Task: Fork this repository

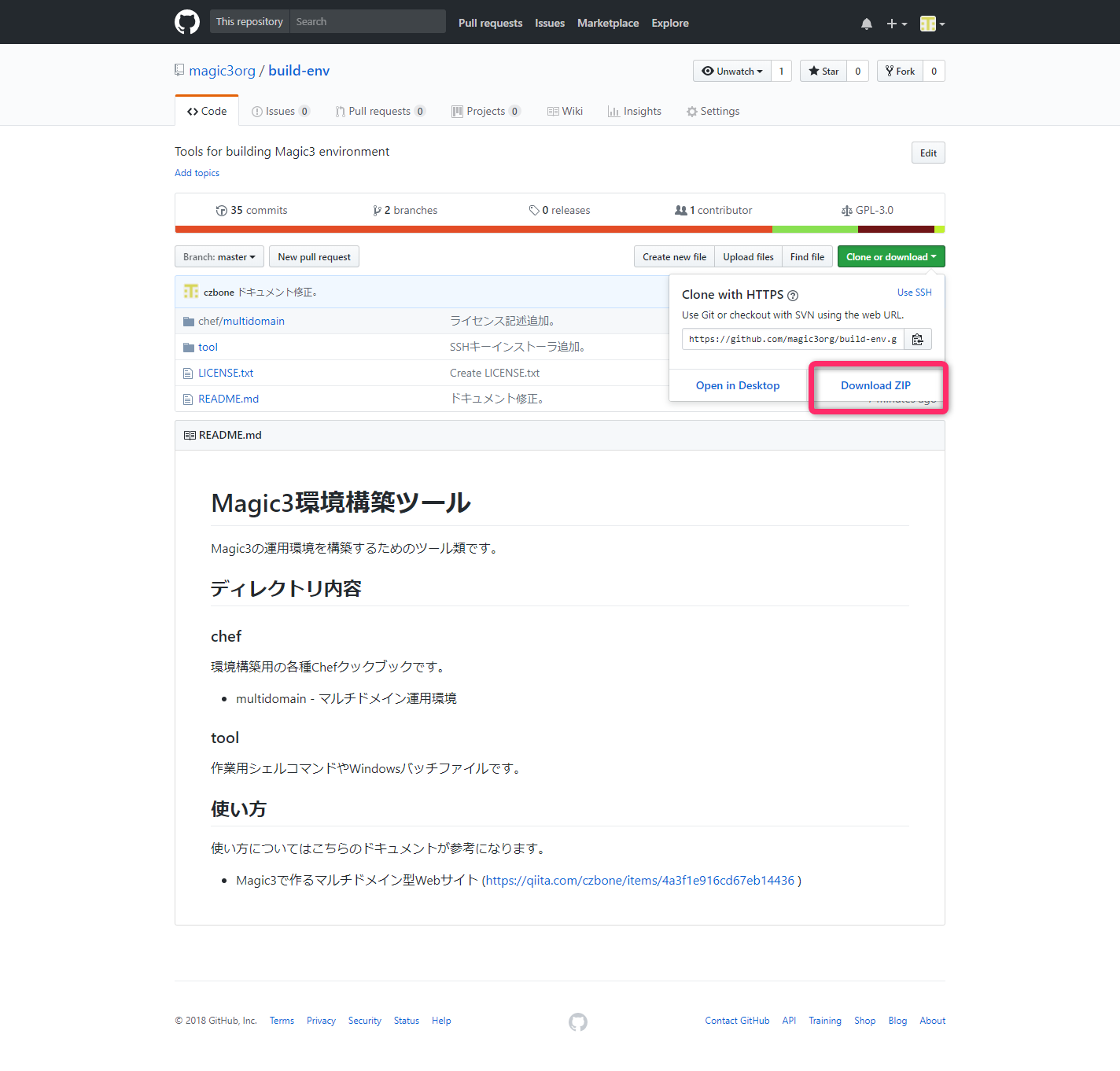Action: coord(900,71)
